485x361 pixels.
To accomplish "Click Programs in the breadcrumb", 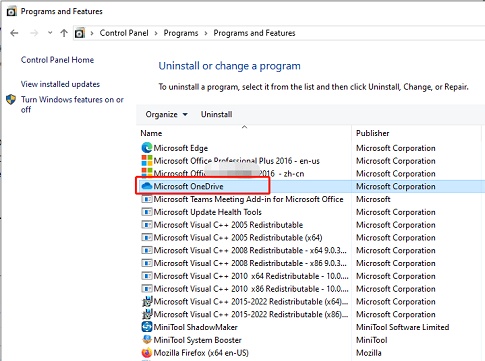I will point(181,33).
